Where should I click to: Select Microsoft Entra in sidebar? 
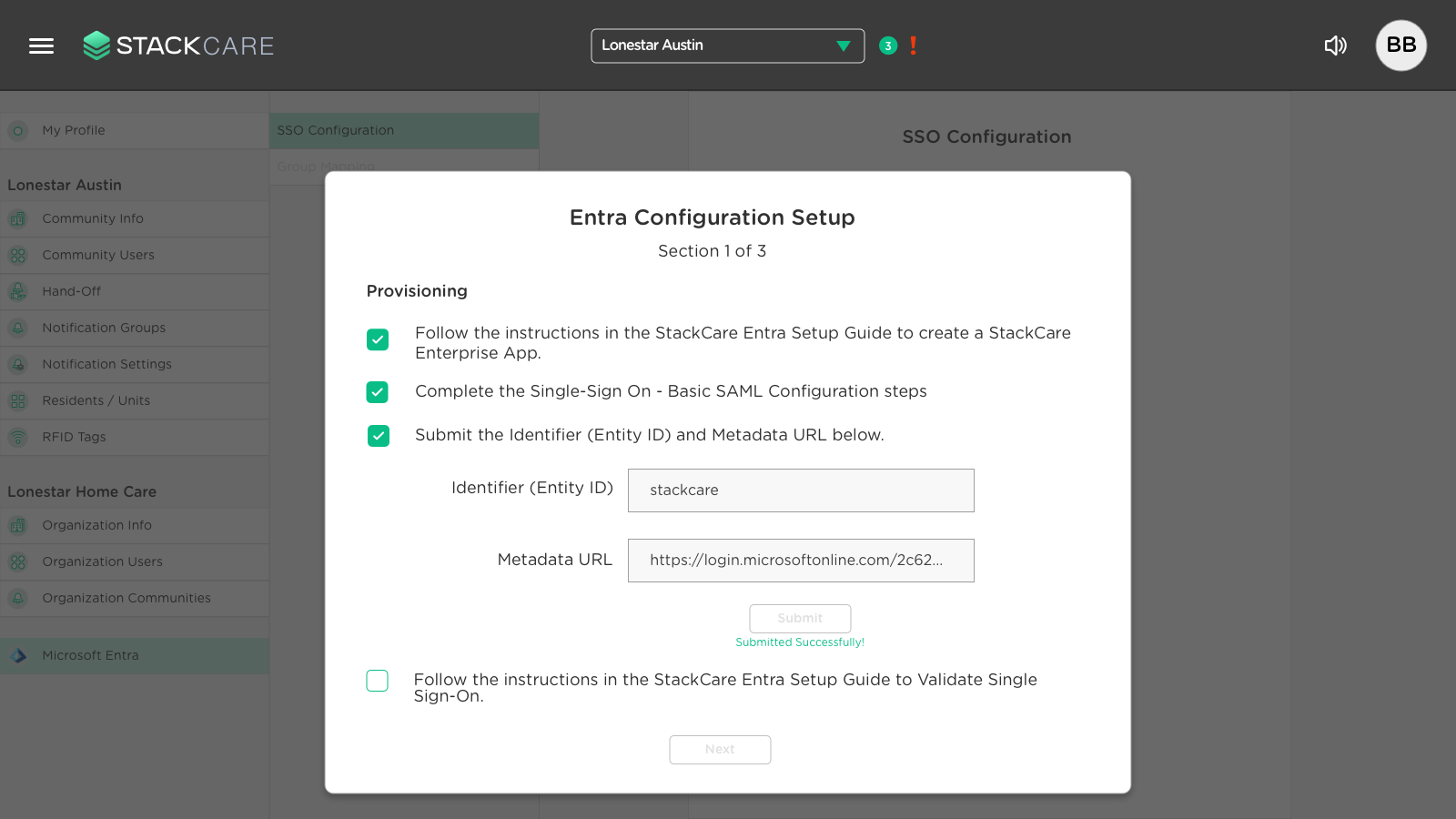135,656
